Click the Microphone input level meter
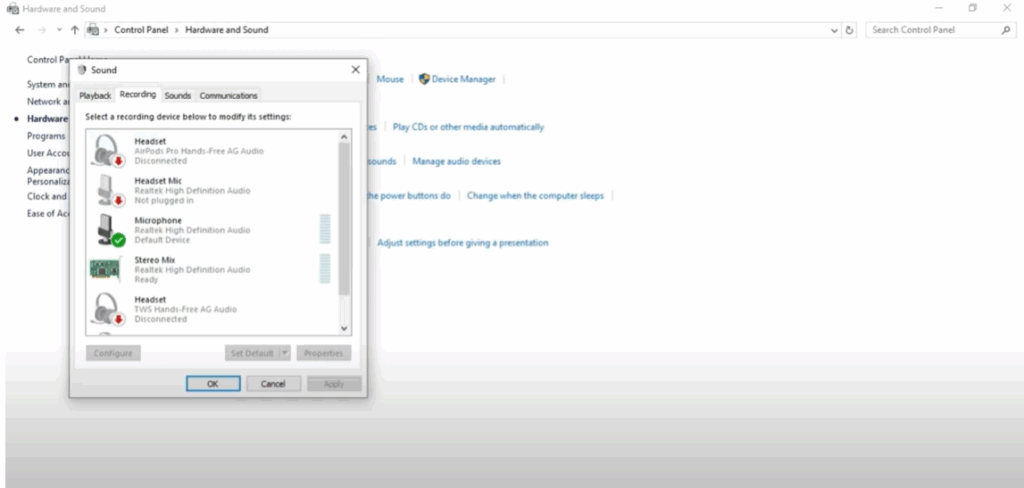Viewport: 1024px width, 488px height. point(324,229)
